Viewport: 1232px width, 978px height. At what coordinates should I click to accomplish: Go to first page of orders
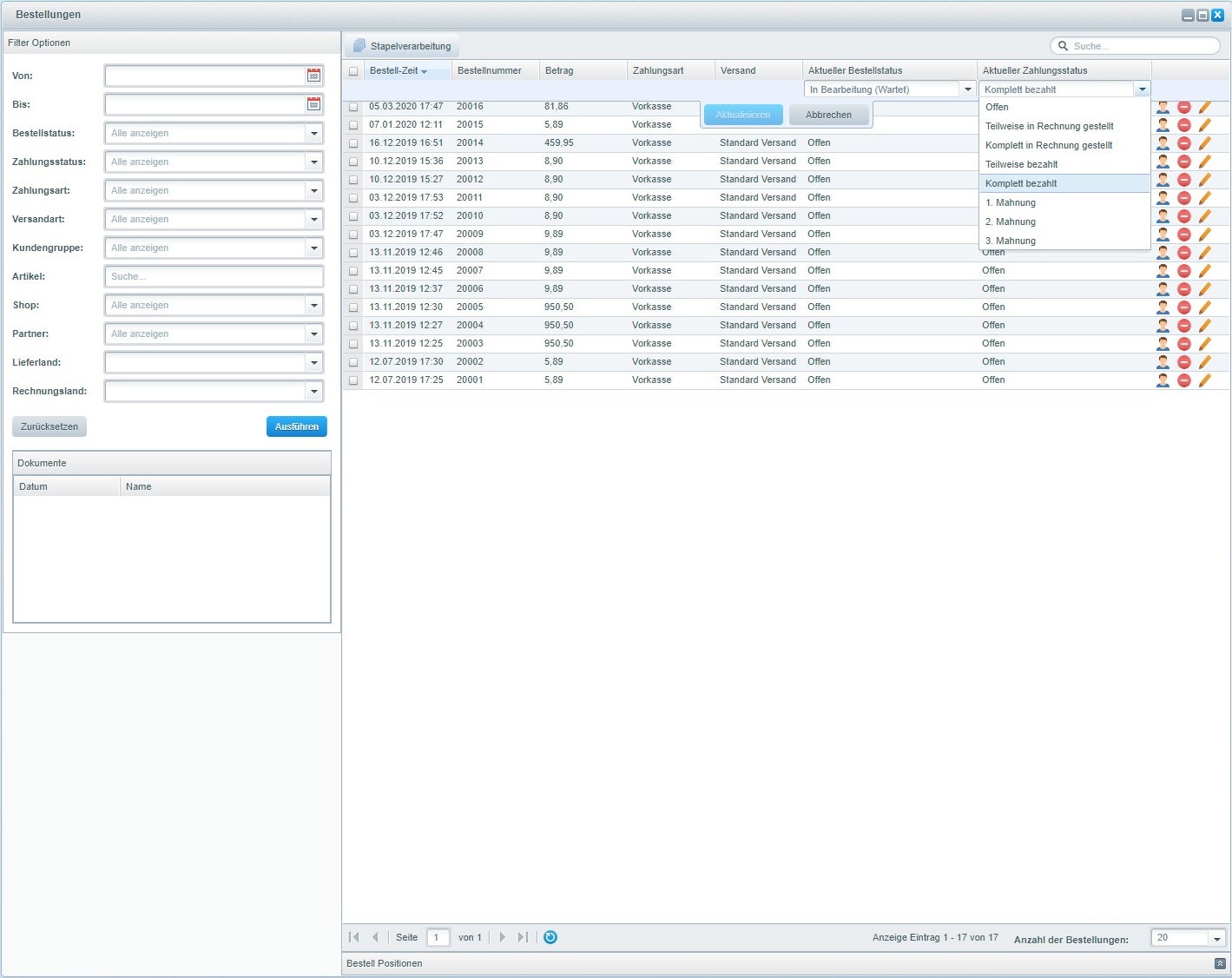point(354,937)
